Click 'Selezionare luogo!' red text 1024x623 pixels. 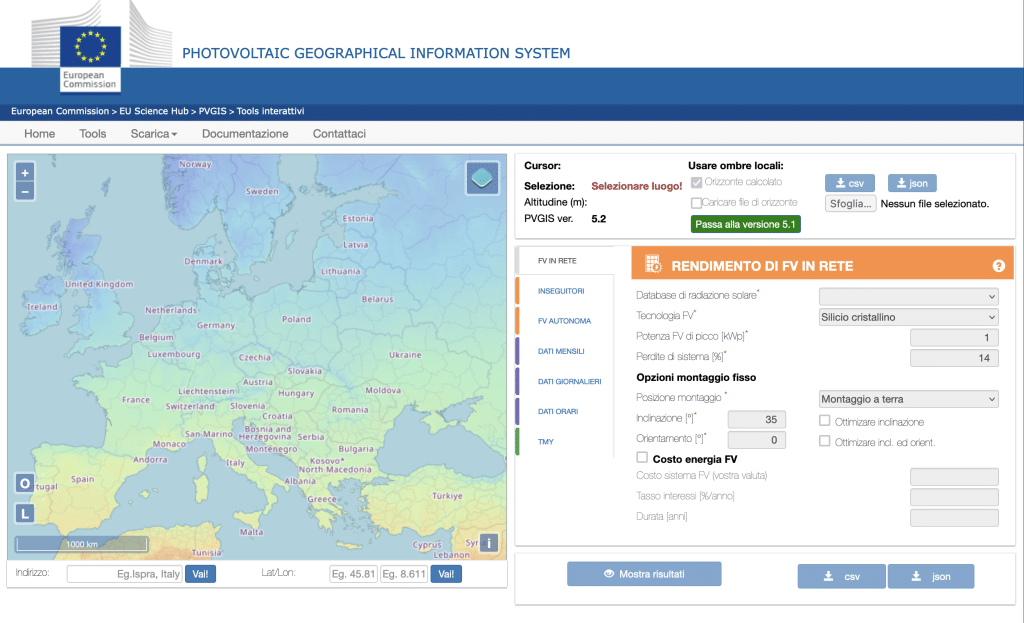[x=637, y=186]
